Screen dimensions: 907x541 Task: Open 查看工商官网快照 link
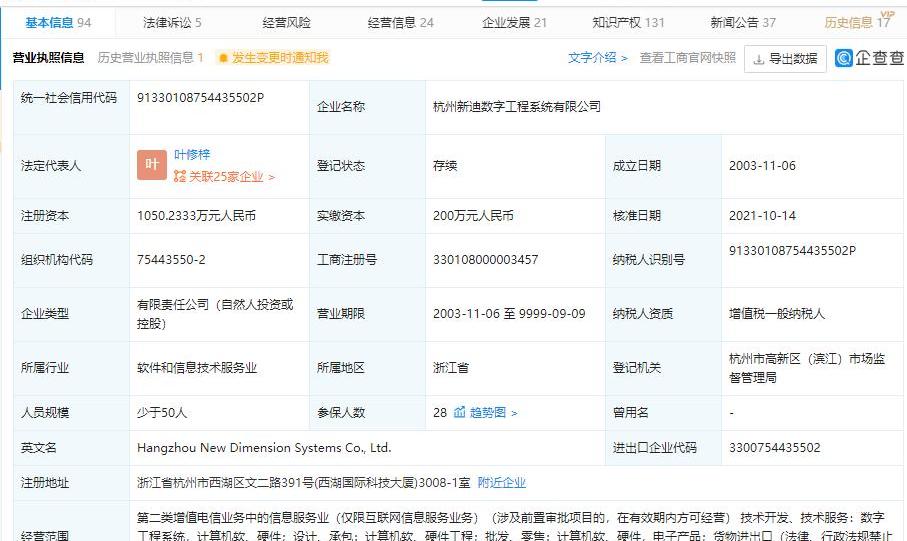688,58
